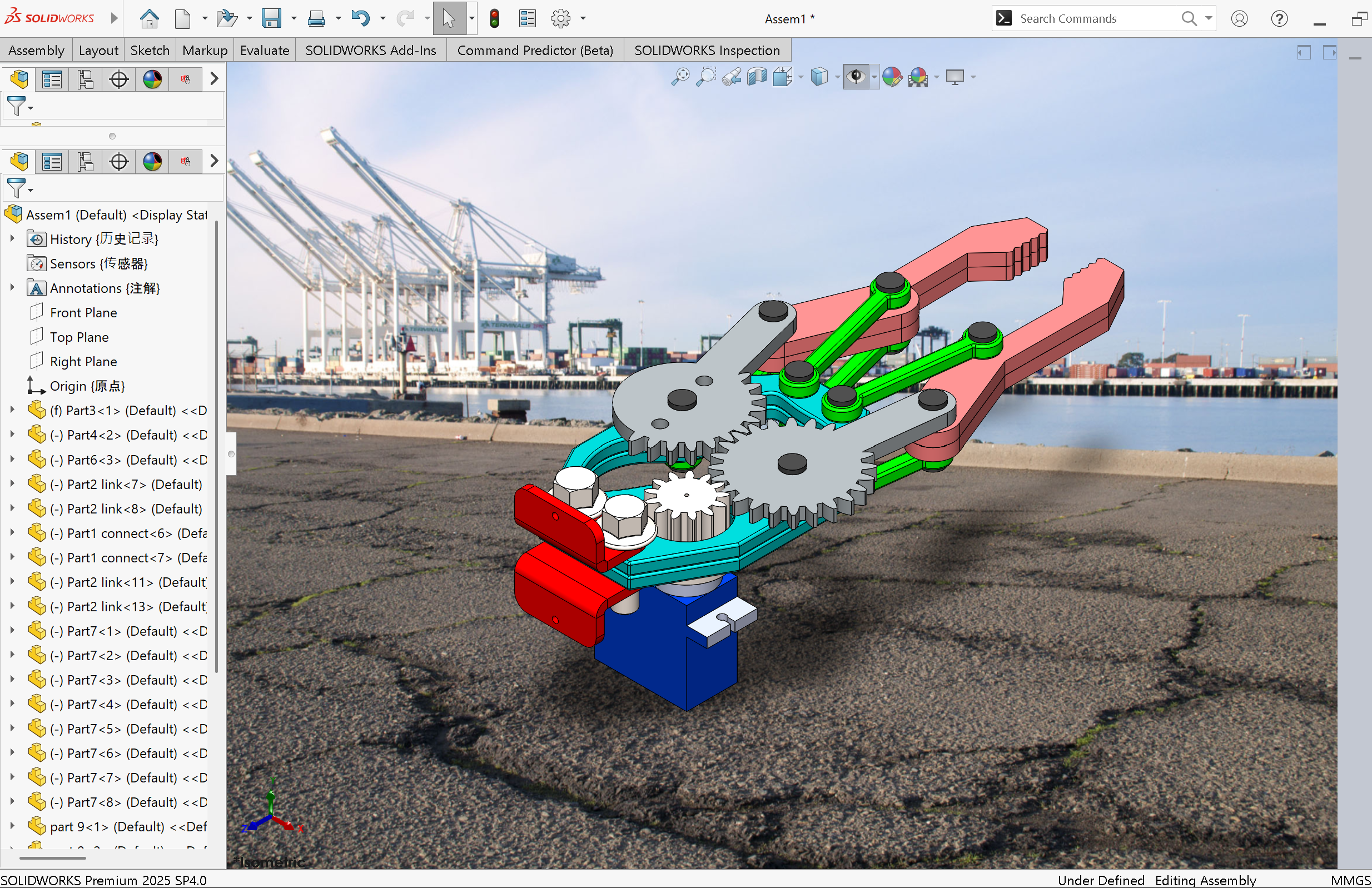Expand the Part3<1> component node
This screenshot has width=1372, height=888.
click(12, 410)
